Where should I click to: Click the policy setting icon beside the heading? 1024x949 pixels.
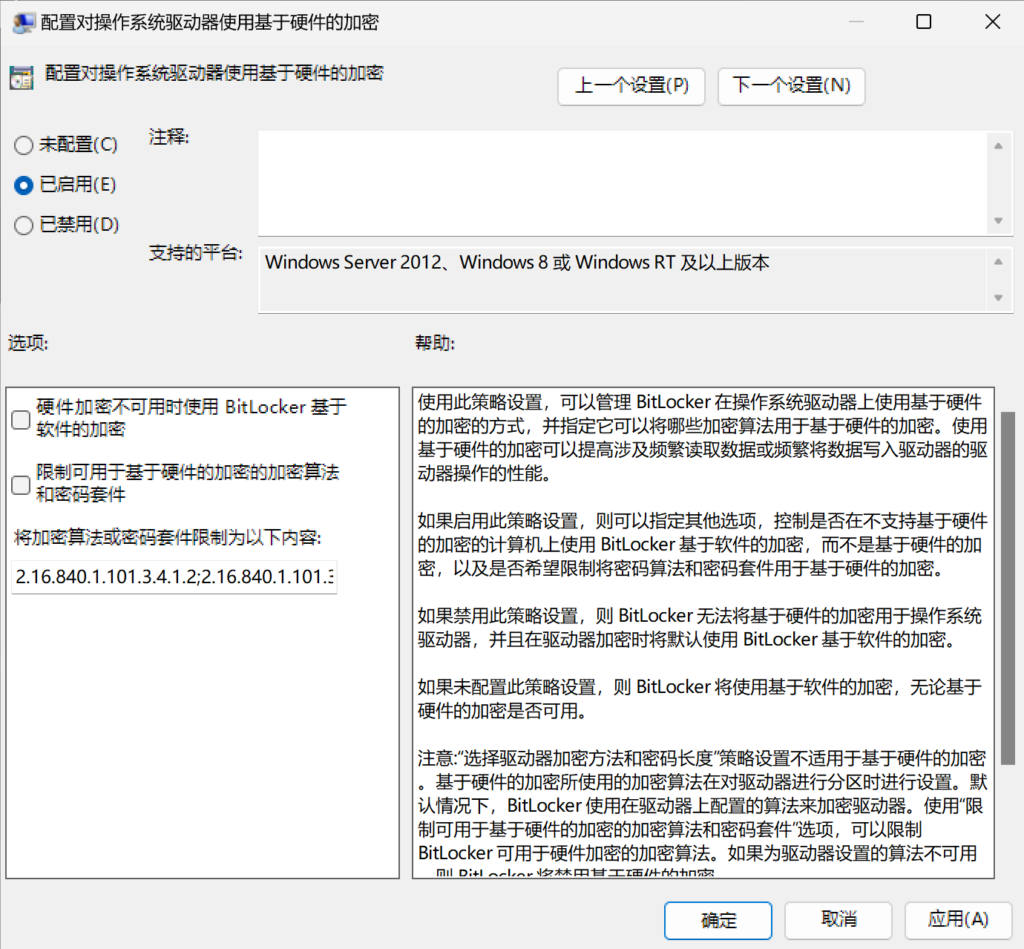tap(21, 77)
